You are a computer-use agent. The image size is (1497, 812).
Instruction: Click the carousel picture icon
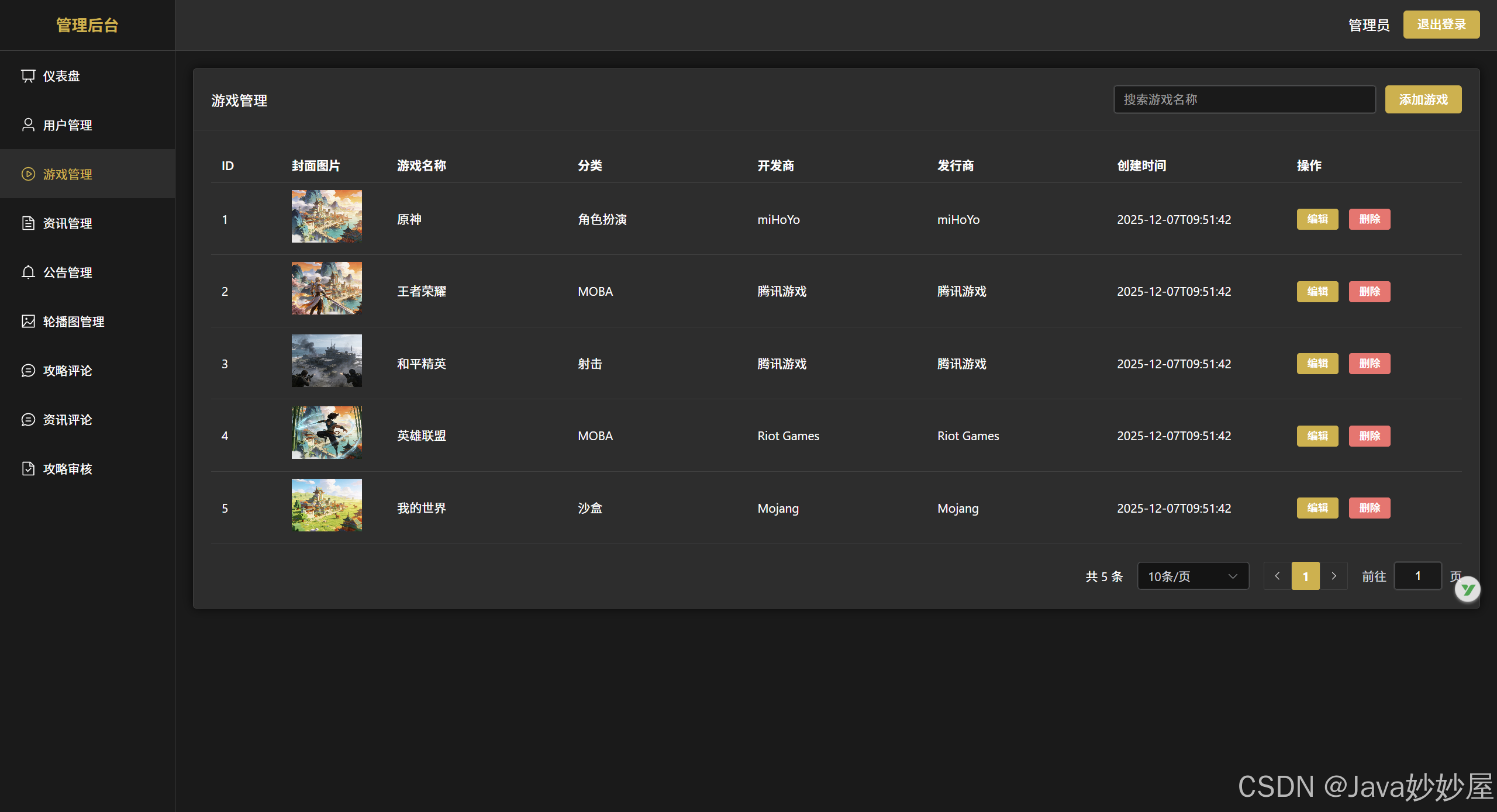click(28, 322)
